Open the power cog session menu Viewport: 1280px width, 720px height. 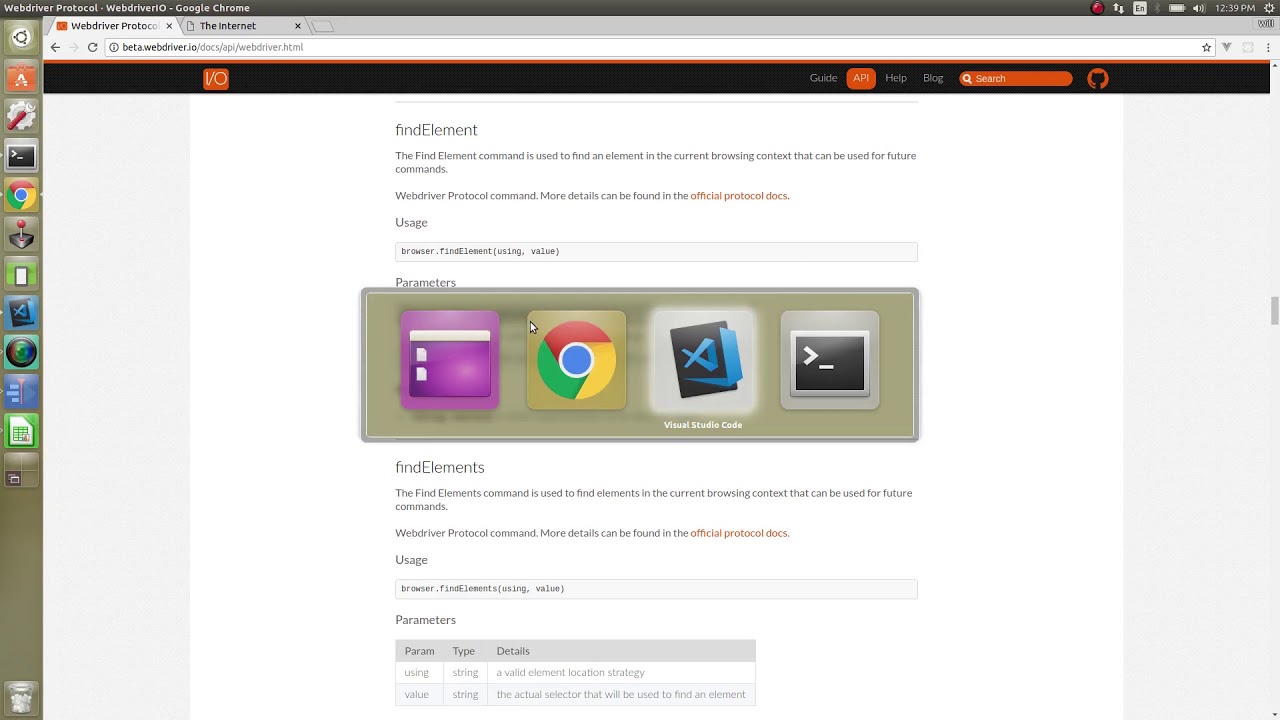(1270, 8)
